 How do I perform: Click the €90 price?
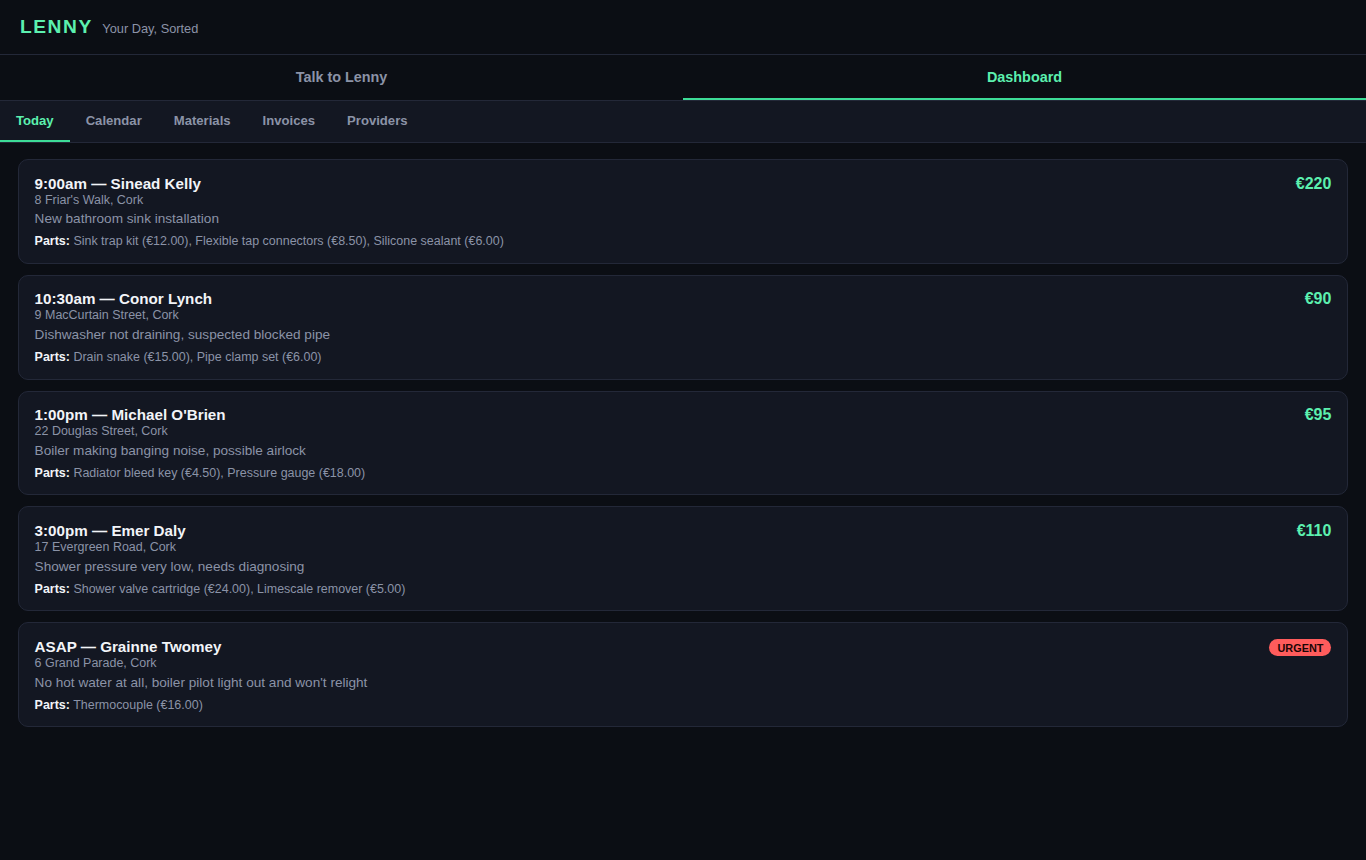point(1318,299)
